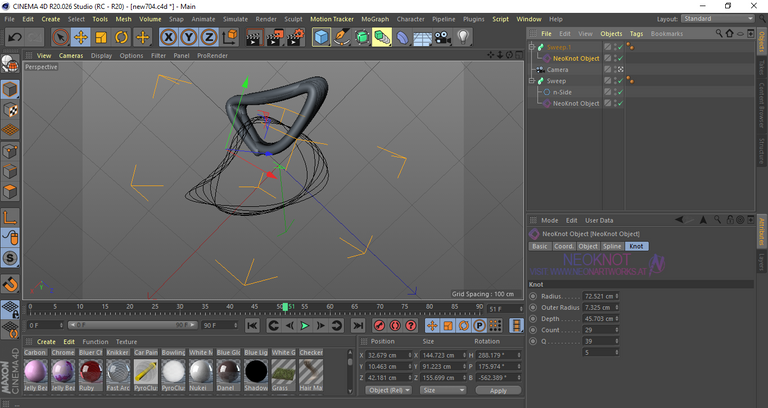Screen dimensions: 768x408
Task: Select the Ruby material swatch
Action: click(91, 371)
